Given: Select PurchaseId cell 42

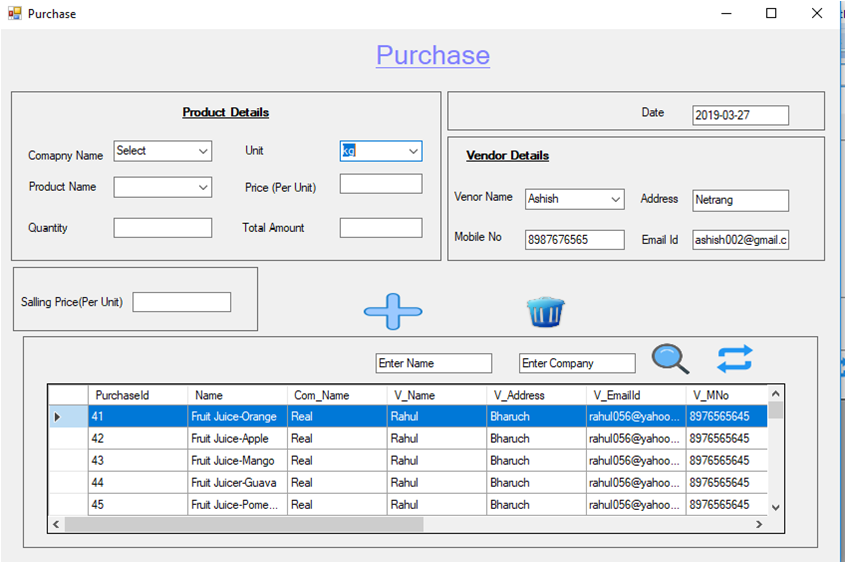Looking at the screenshot, I should pos(138,439).
